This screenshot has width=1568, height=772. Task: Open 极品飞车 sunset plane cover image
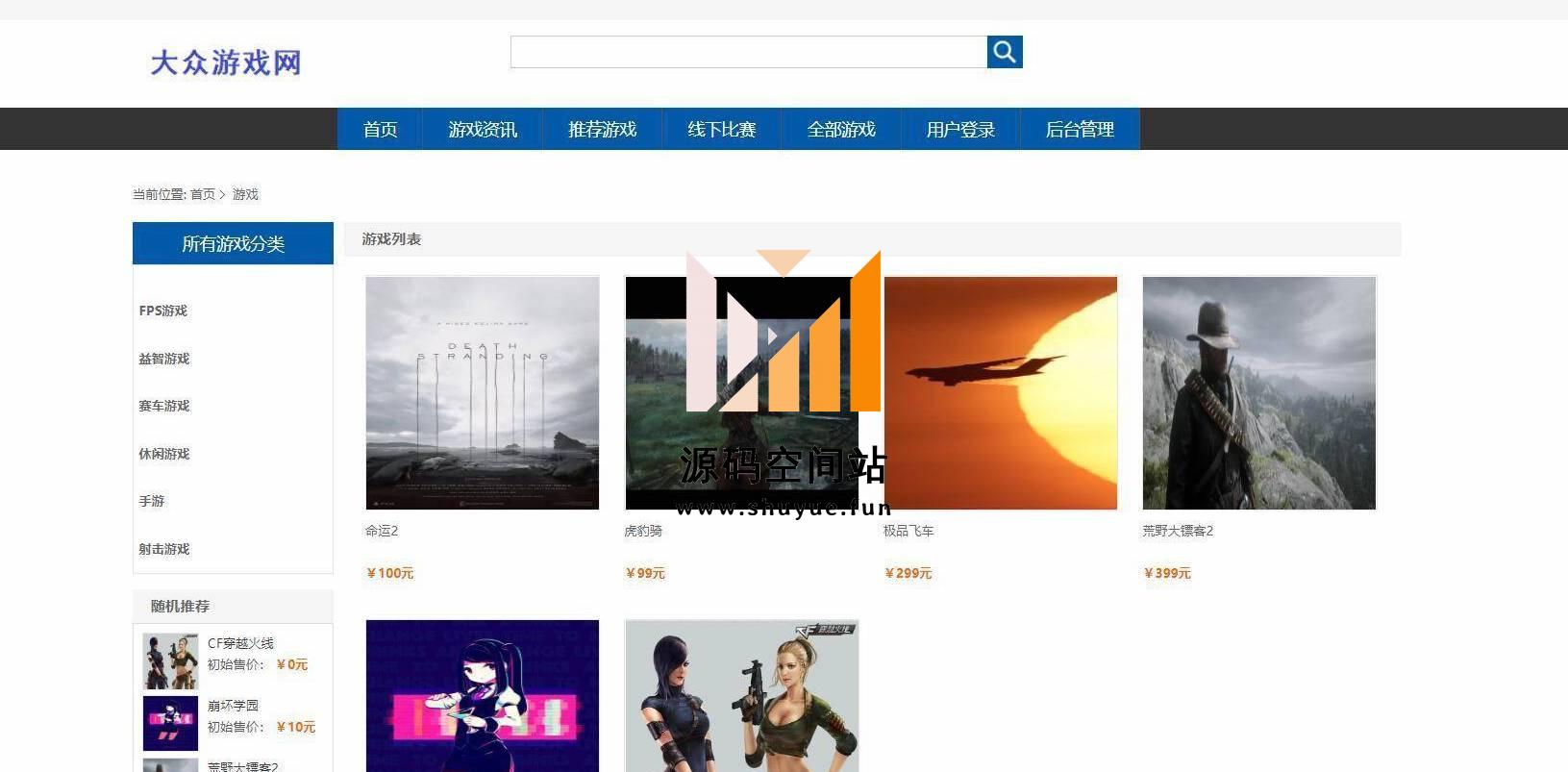click(x=1001, y=393)
